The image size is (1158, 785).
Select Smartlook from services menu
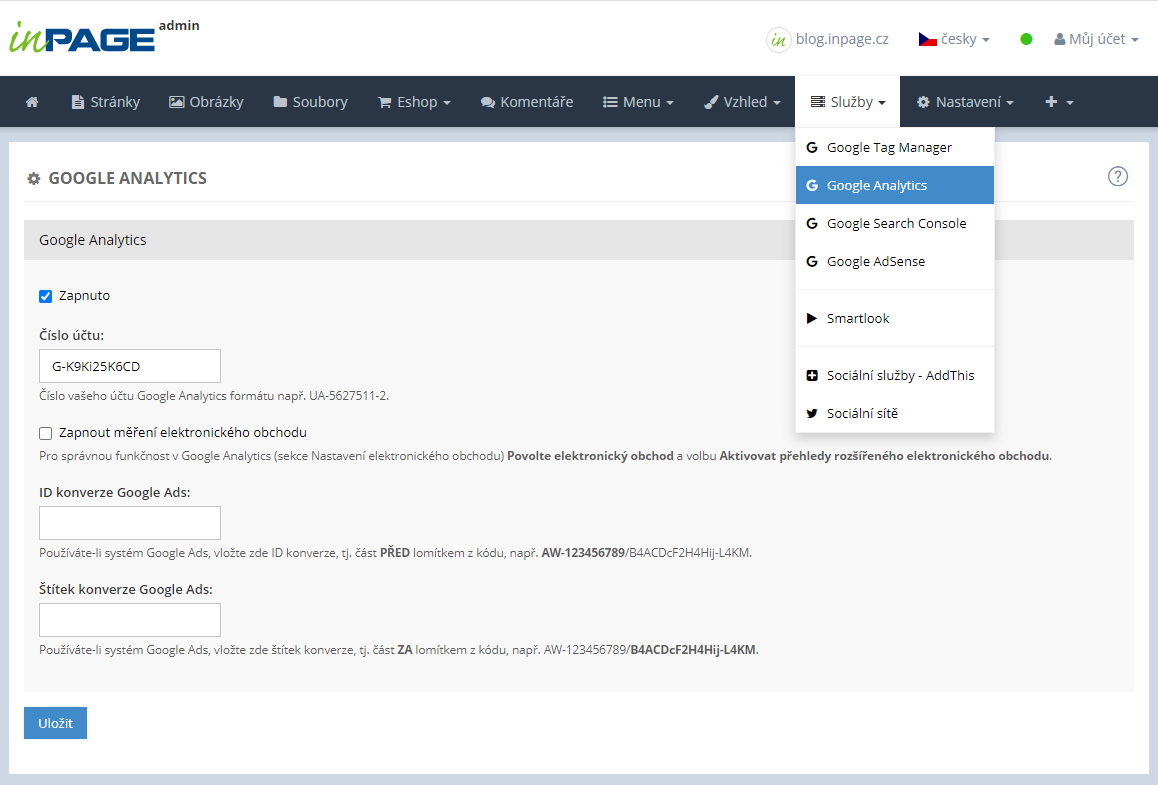tap(857, 319)
